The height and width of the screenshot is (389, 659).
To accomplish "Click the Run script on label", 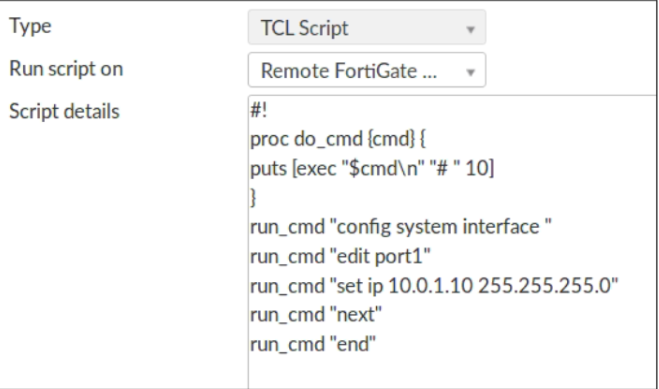I will [66, 68].
